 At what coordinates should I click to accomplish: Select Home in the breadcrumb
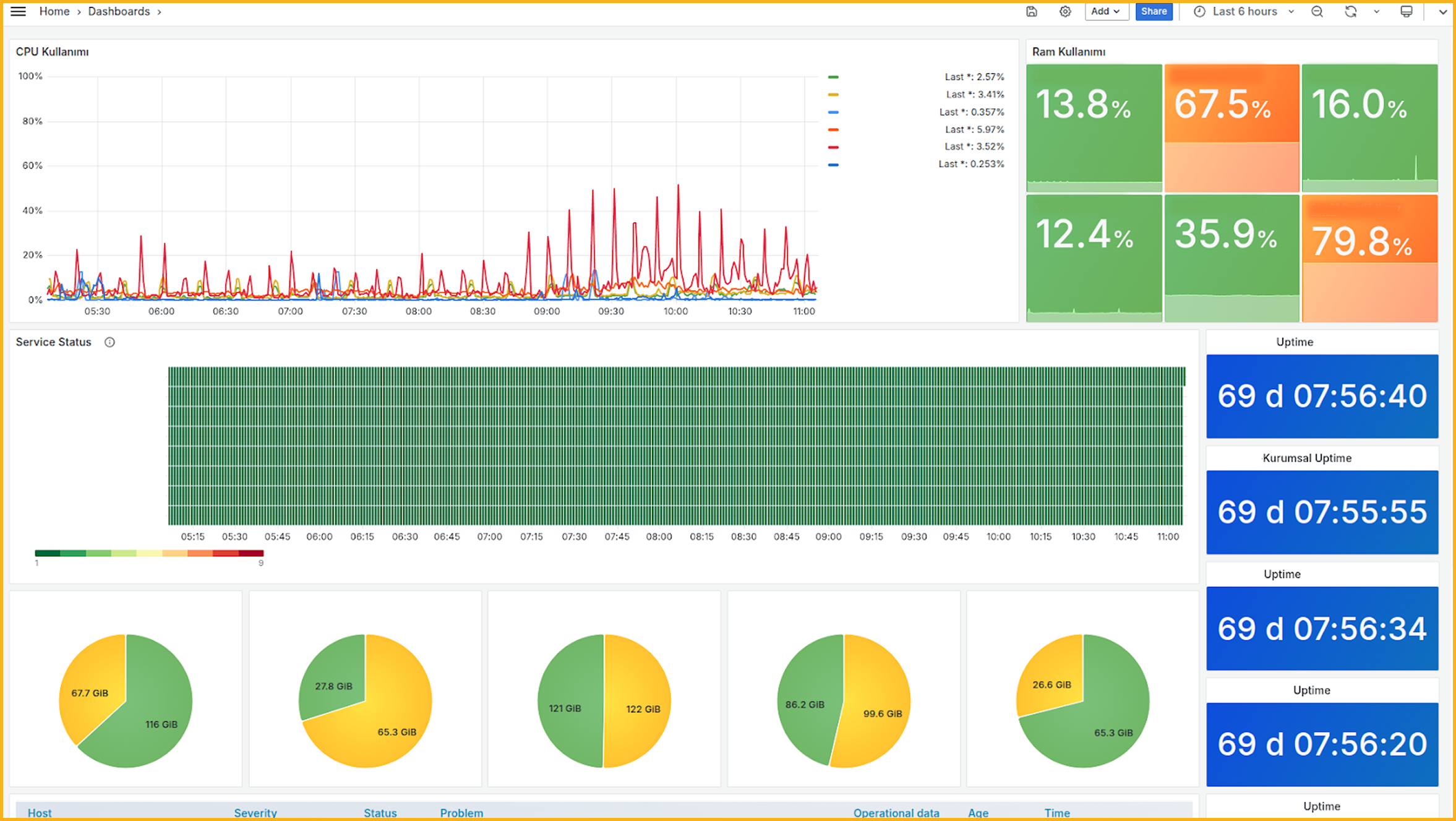pos(54,11)
